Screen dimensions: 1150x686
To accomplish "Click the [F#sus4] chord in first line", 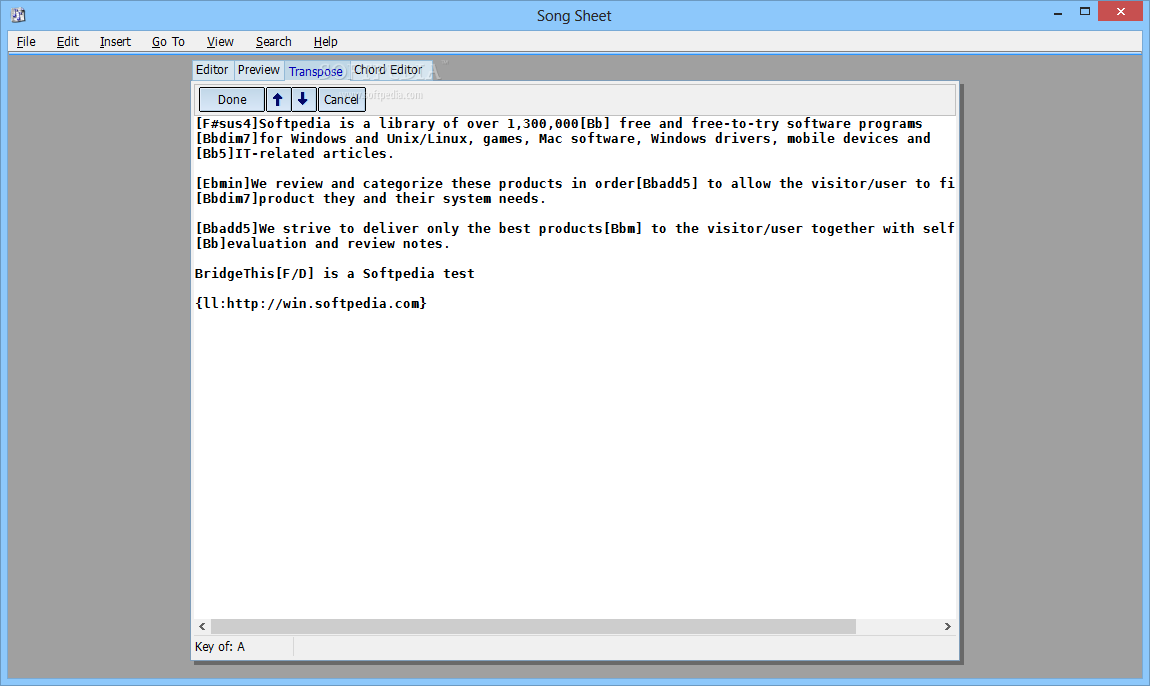I will pos(227,123).
